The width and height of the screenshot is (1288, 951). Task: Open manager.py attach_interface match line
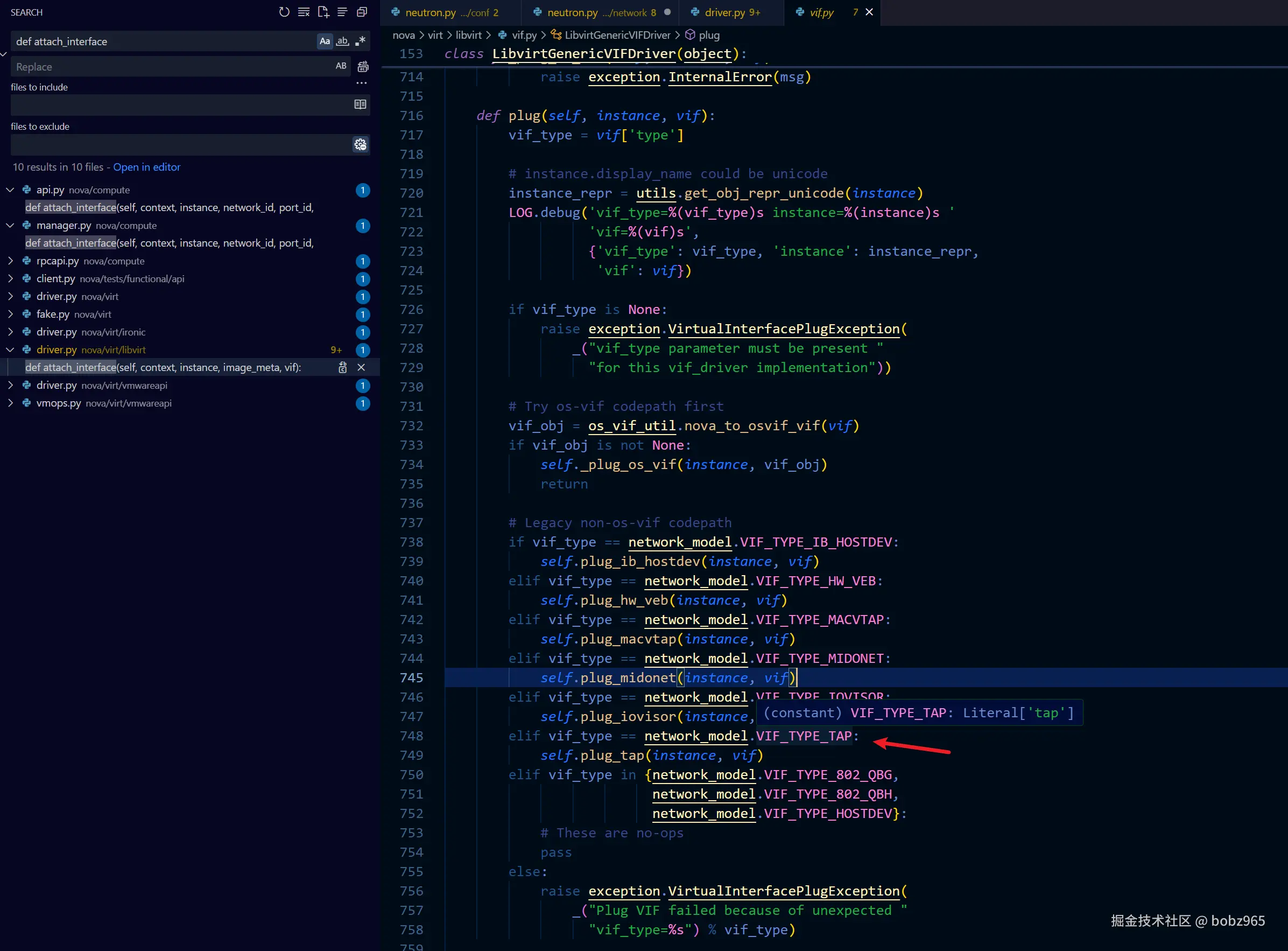click(x=169, y=243)
